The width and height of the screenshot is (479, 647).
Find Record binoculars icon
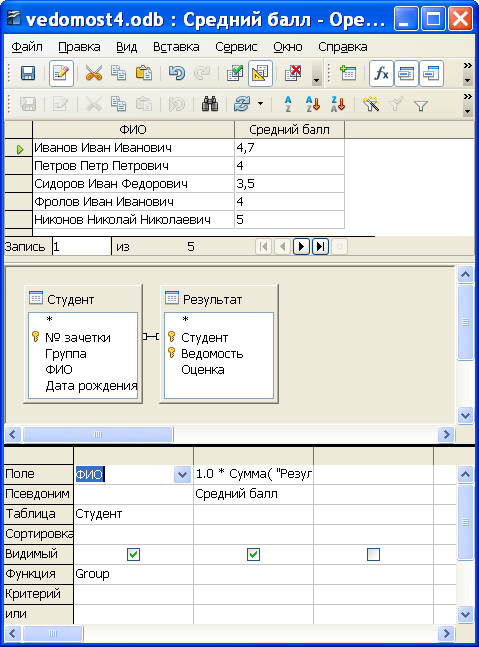(210, 104)
